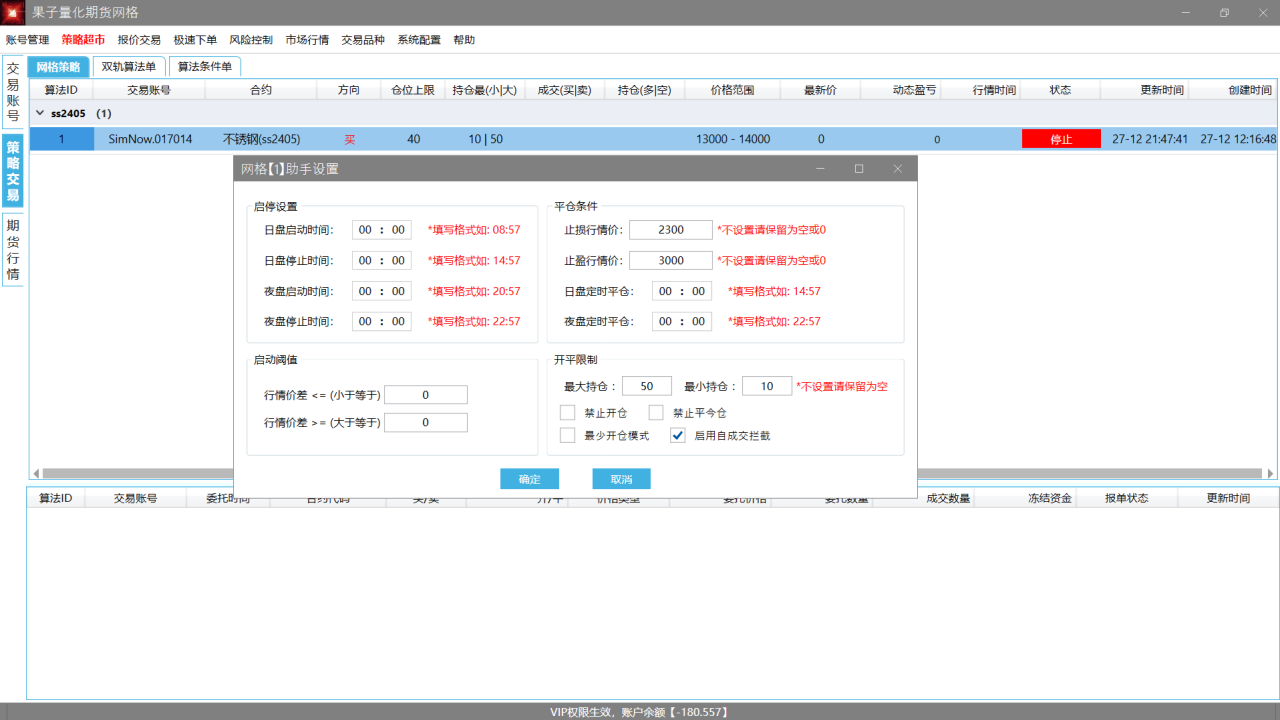Click the 止损行情价 input showing 2300

(x=670, y=229)
